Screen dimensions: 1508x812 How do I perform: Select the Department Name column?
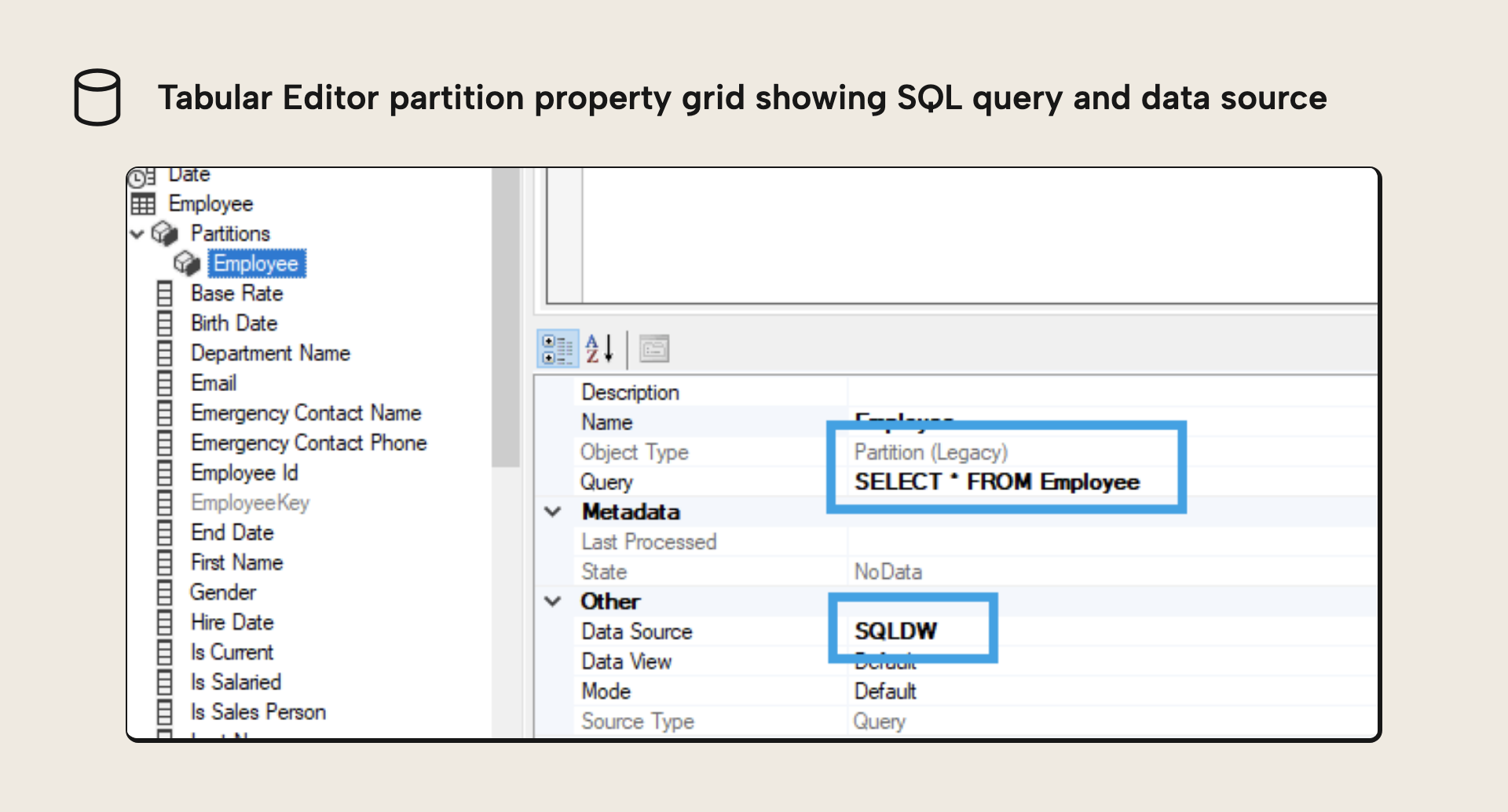coord(270,353)
